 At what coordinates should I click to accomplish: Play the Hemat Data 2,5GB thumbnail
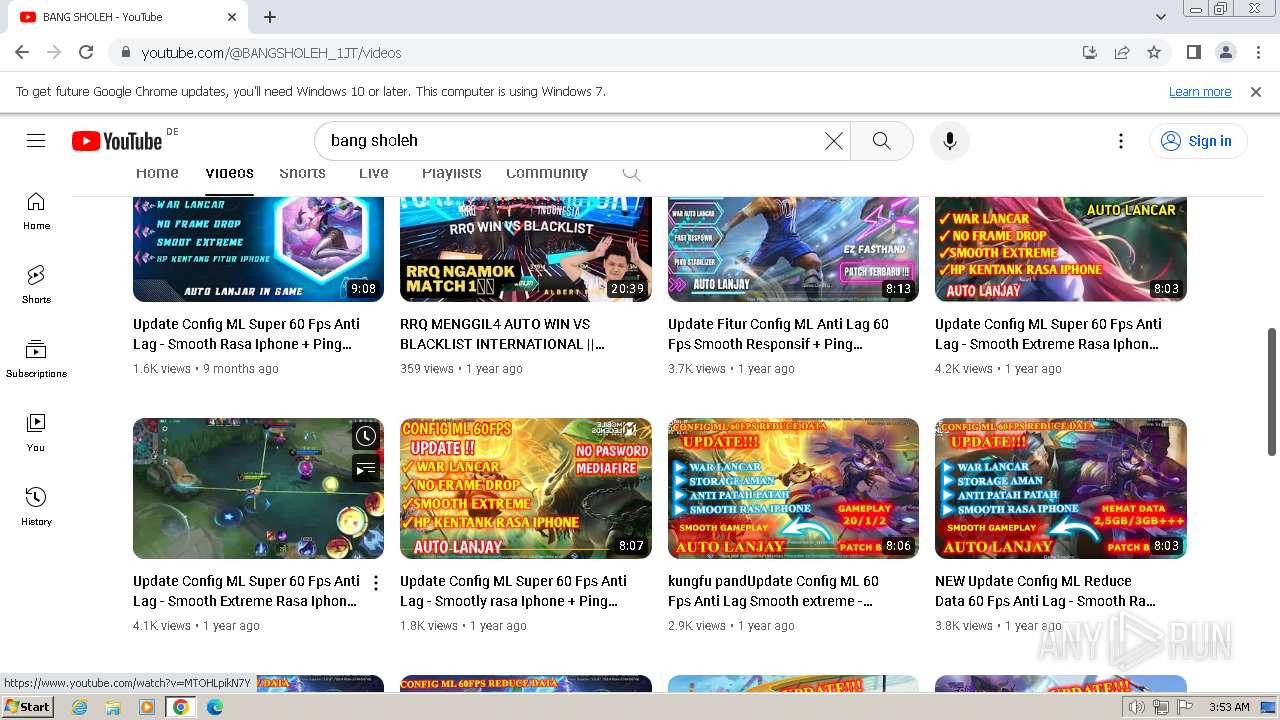pos(1061,488)
